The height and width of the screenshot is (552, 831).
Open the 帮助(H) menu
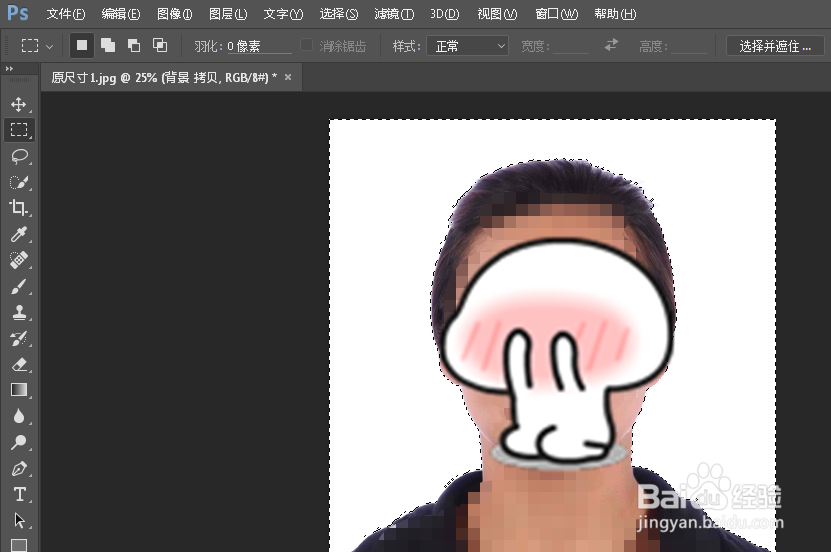tap(615, 14)
